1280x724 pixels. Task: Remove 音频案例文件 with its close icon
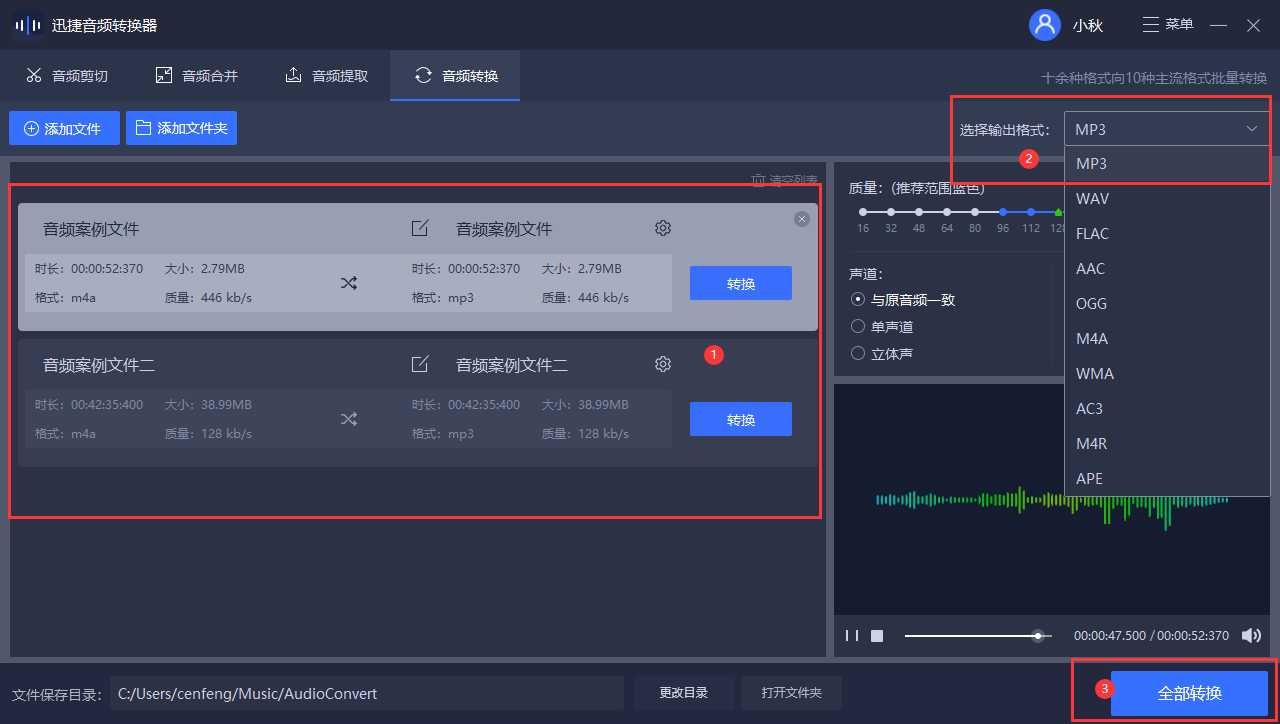coord(801,219)
